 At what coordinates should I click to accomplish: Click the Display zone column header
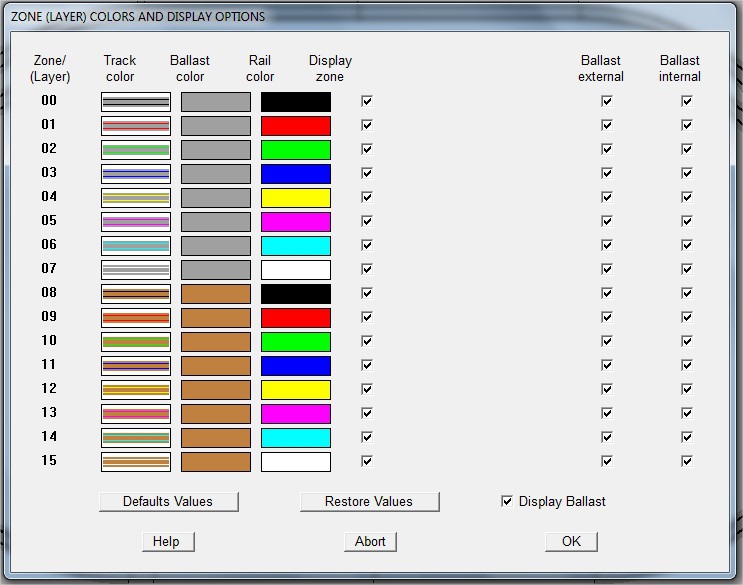tap(330, 69)
